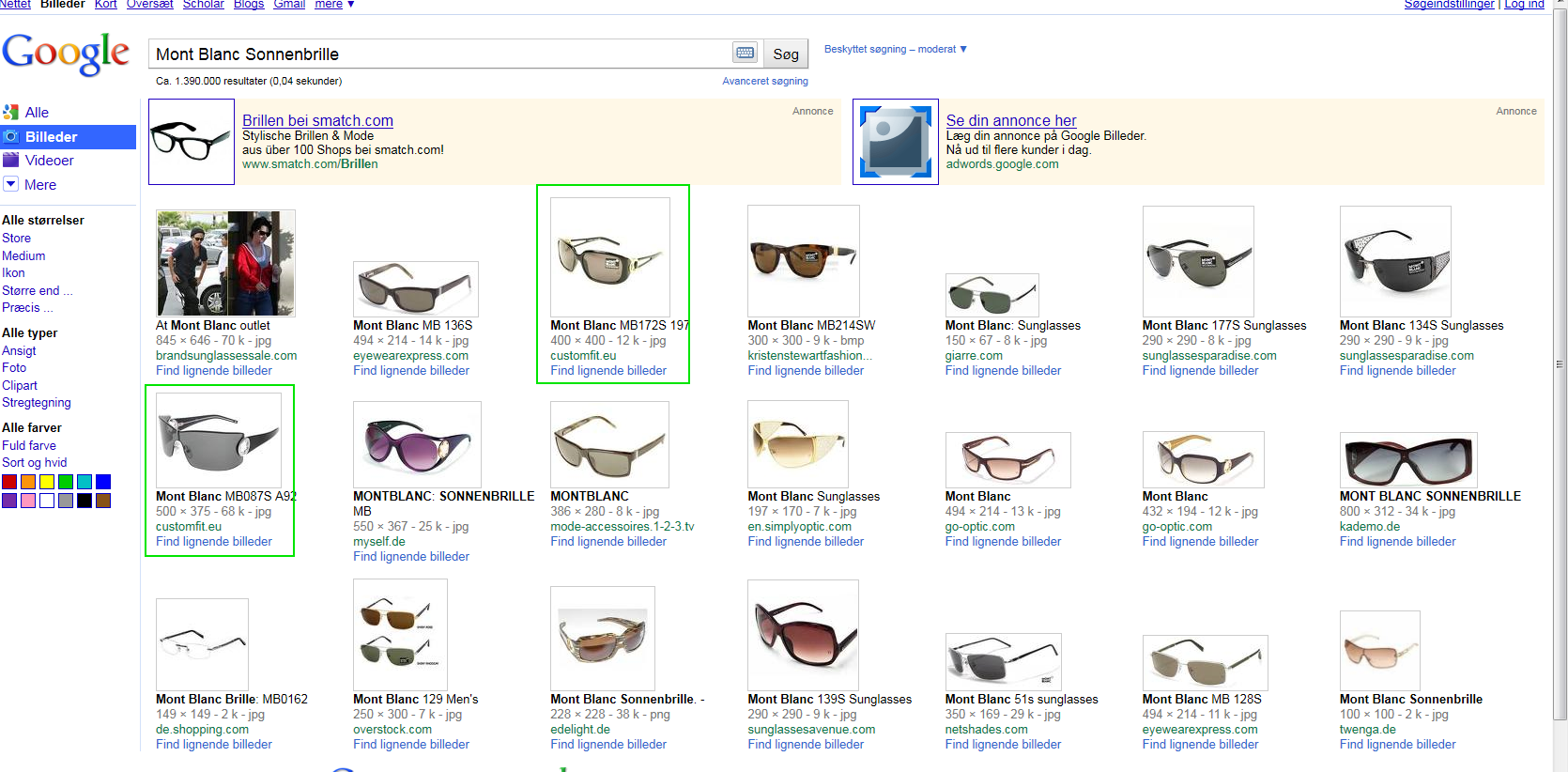This screenshot has height=772, width=1568.
Task: Open Gmail in the top navigation bar
Action: pyautogui.click(x=289, y=5)
